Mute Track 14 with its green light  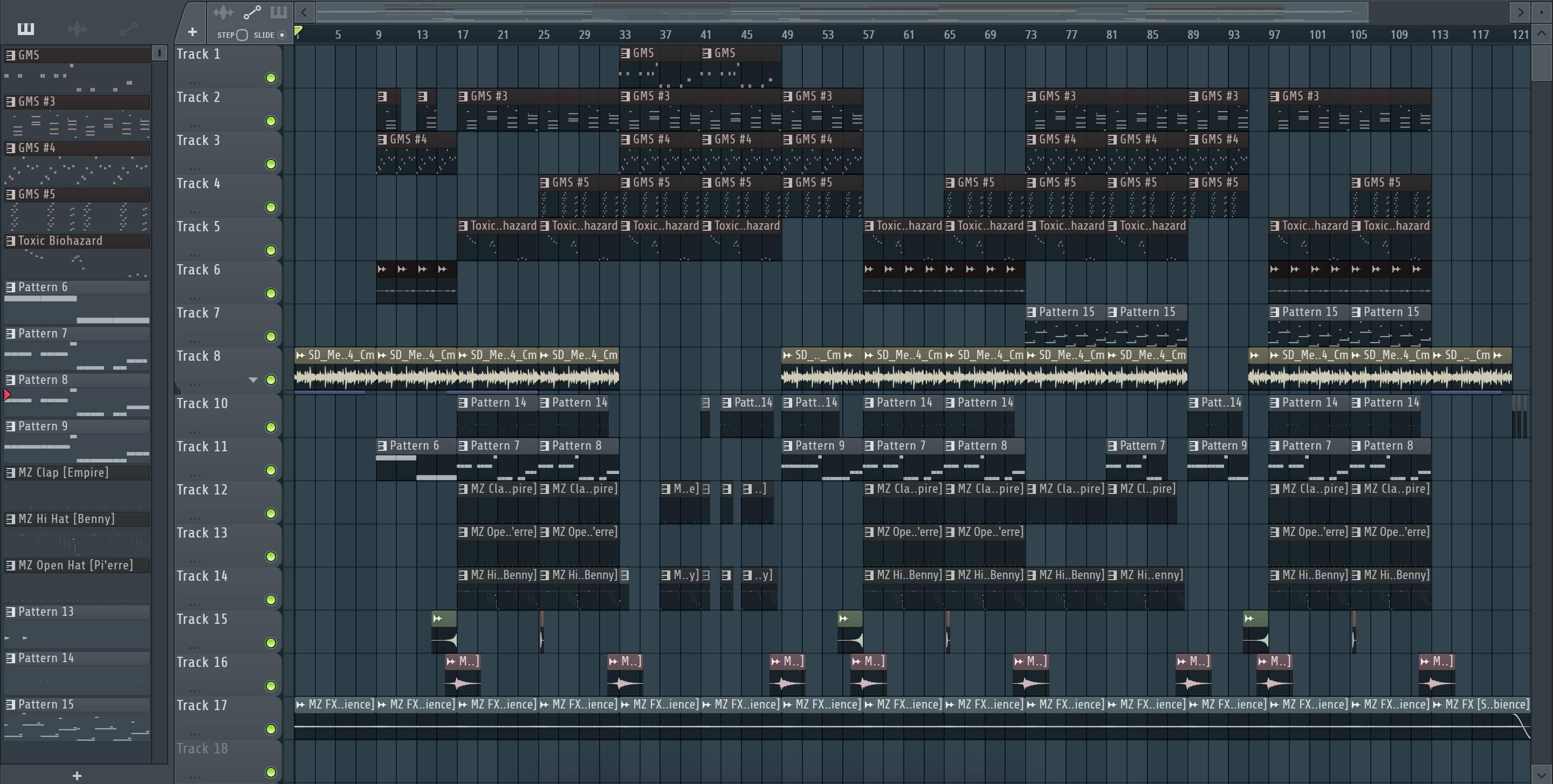271,600
